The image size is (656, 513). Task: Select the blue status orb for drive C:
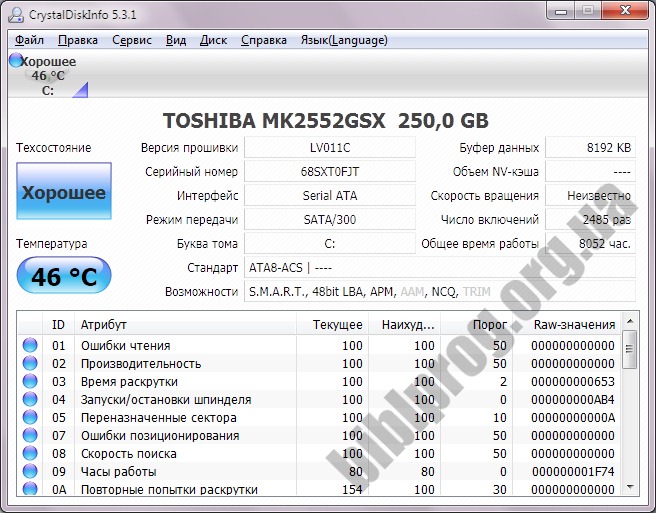pos(15,60)
